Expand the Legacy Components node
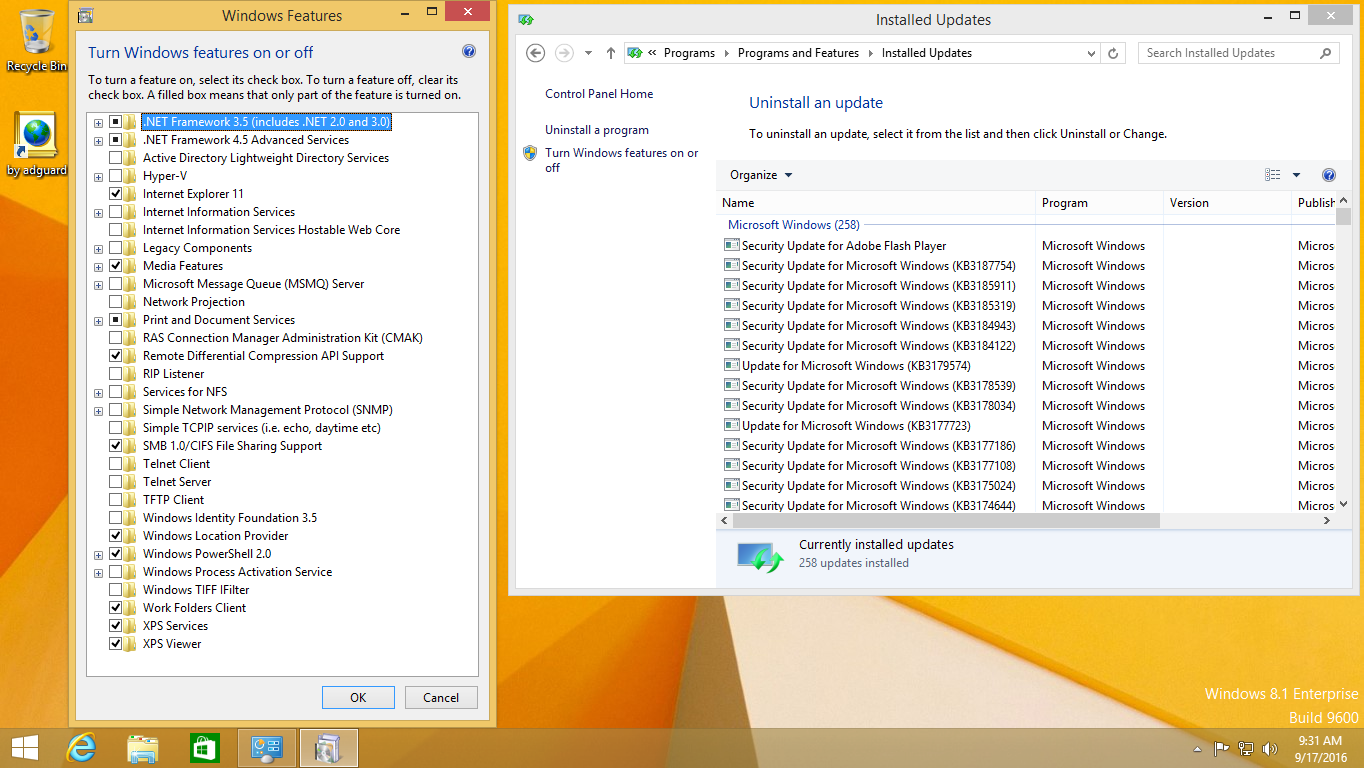The width and height of the screenshot is (1364, 768). [x=99, y=249]
